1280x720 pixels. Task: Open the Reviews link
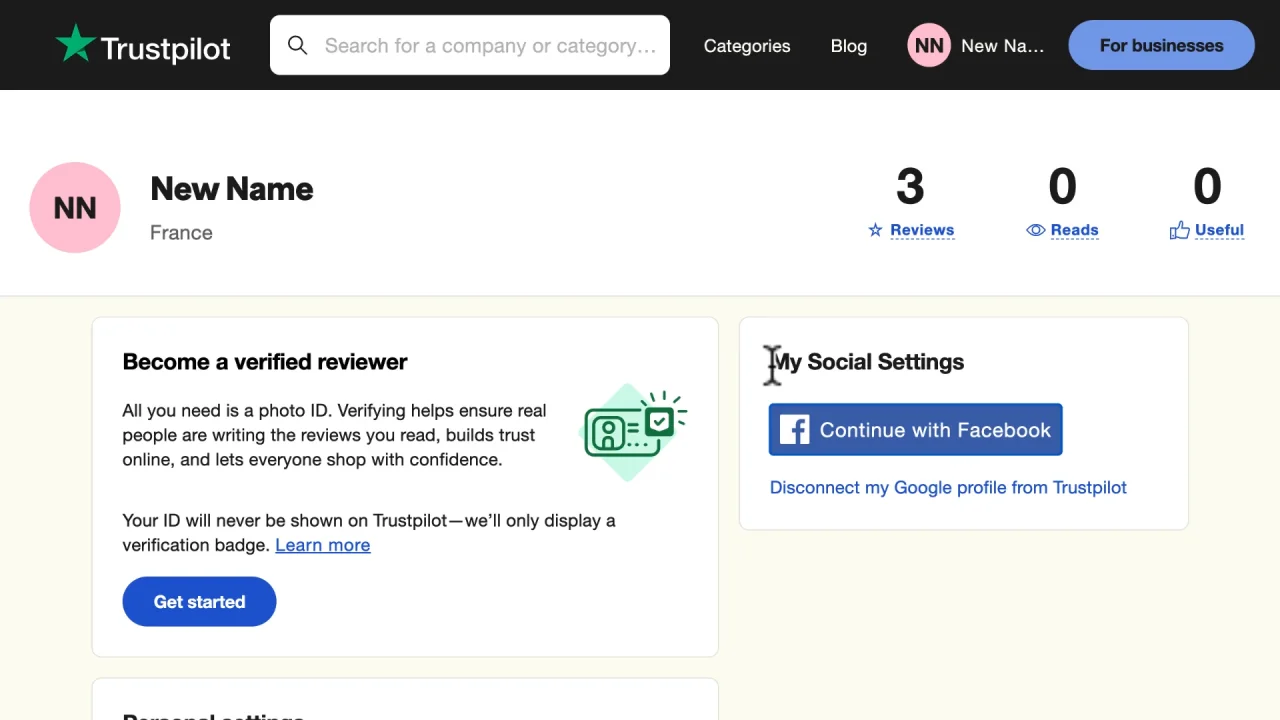pos(922,230)
